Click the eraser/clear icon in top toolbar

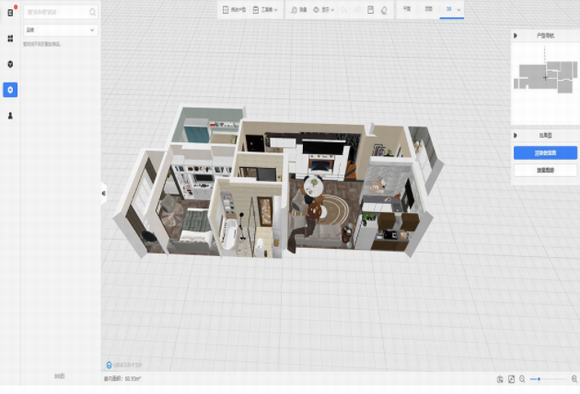384,10
